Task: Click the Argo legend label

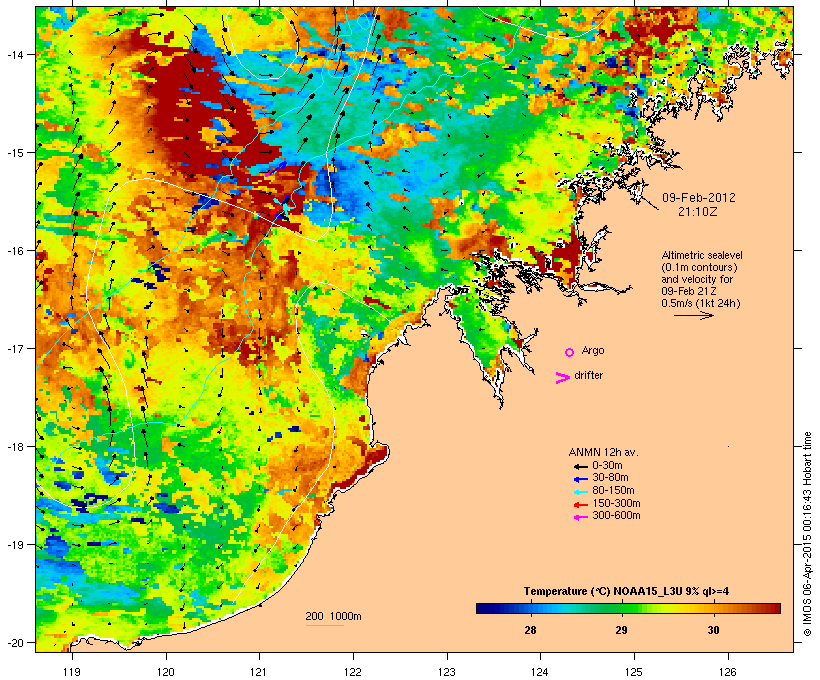Action: (593, 351)
